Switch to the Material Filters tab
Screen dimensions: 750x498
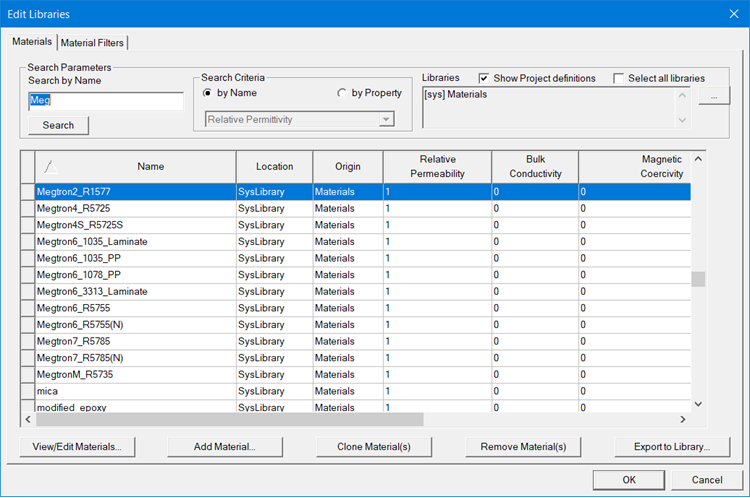[92, 43]
